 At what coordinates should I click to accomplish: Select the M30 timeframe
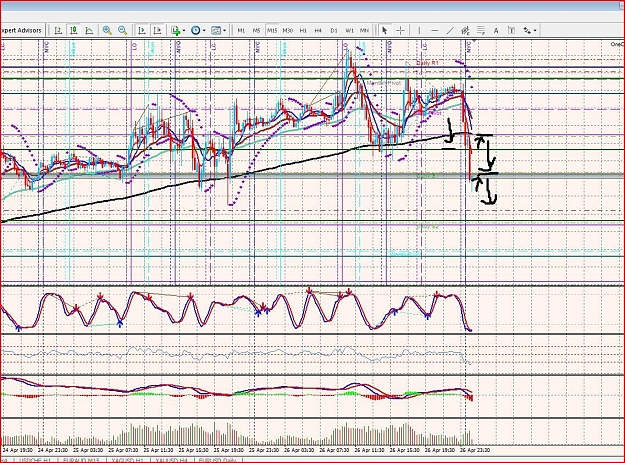(287, 30)
